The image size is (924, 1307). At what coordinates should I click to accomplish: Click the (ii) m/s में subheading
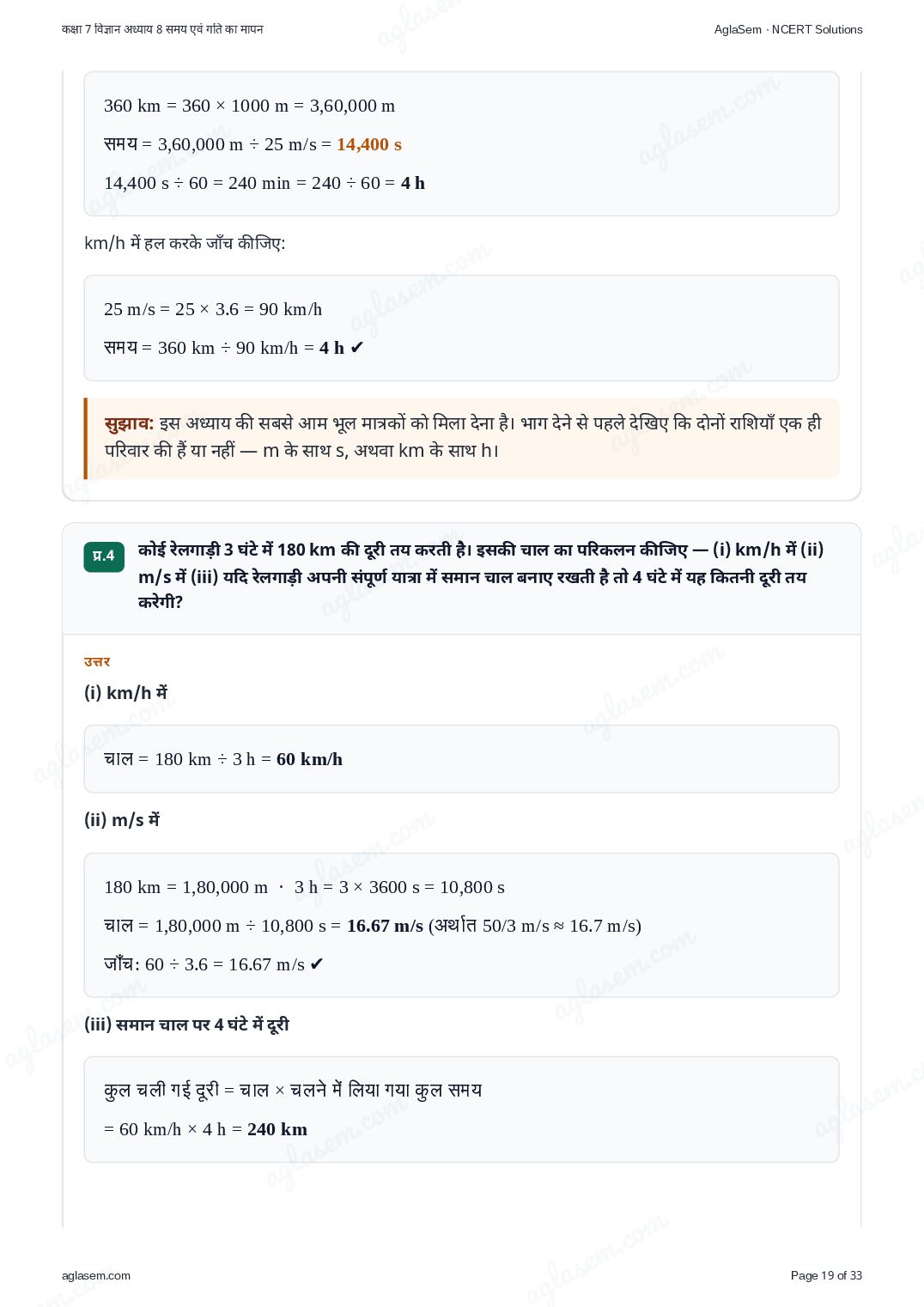pos(122,820)
